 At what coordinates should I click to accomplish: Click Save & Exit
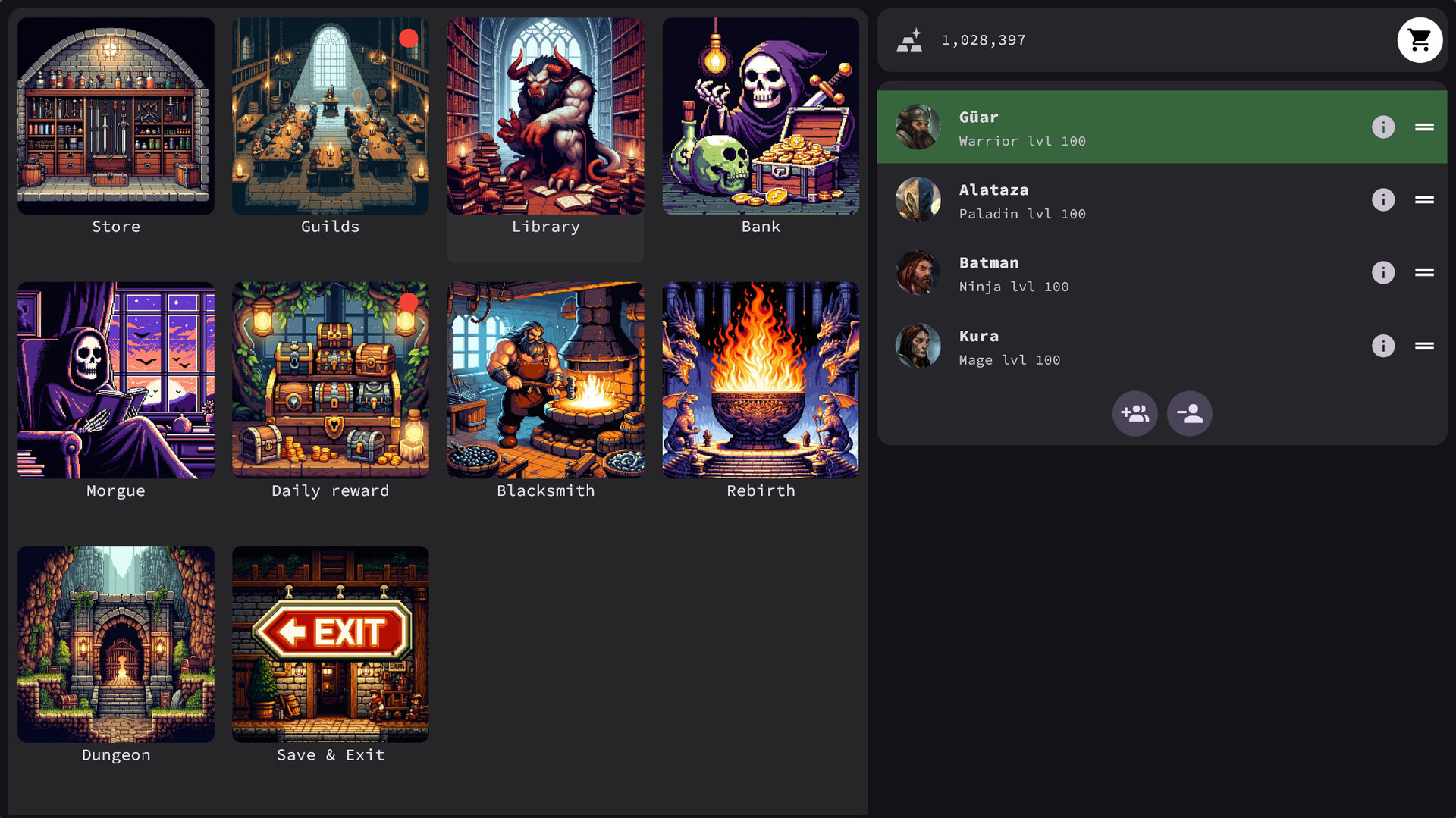[x=330, y=644]
